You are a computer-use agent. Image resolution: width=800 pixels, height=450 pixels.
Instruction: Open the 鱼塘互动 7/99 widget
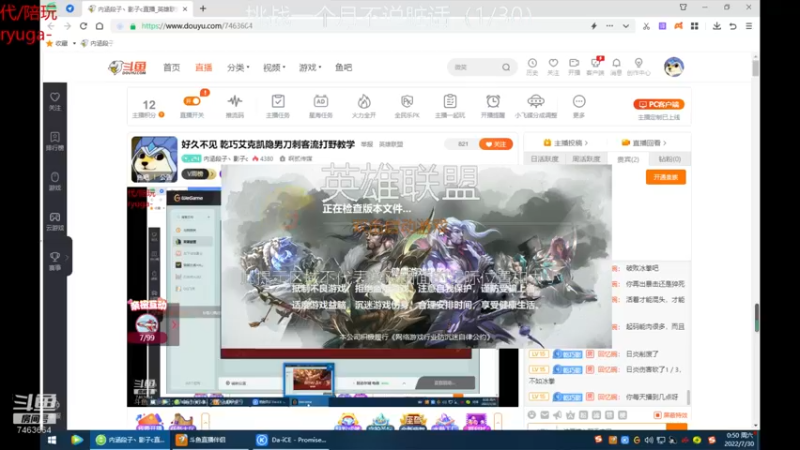[147, 321]
